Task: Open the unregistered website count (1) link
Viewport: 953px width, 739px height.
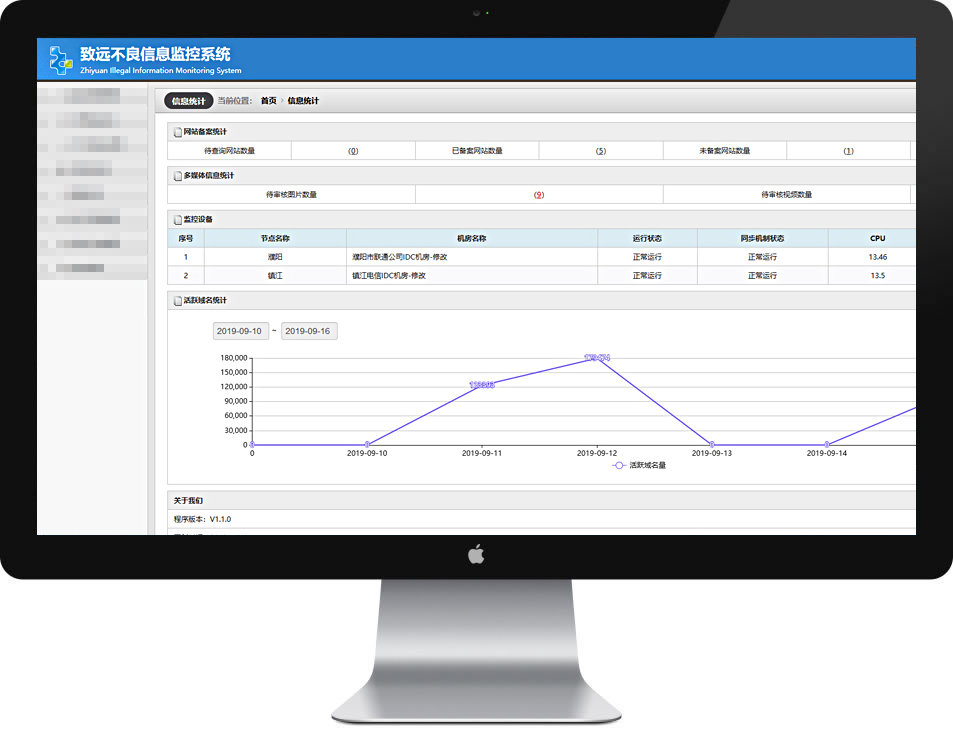Action: tap(848, 151)
